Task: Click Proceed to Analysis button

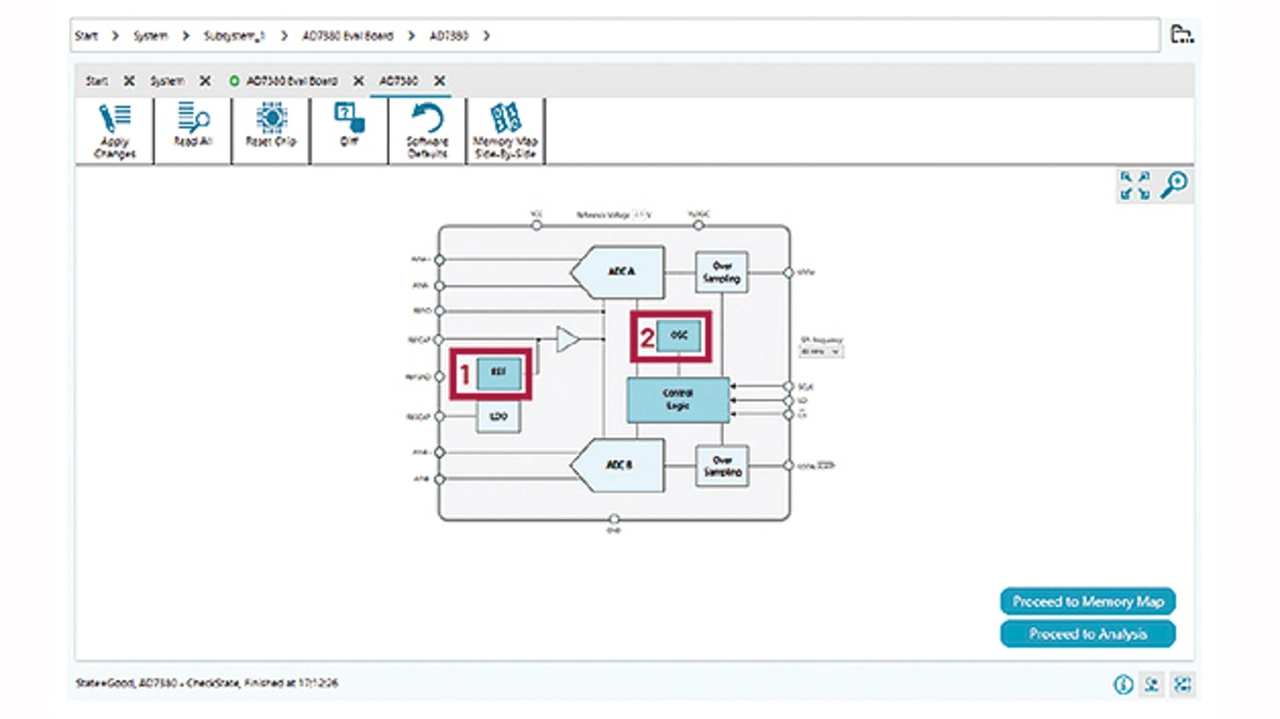Action: pyautogui.click(x=1087, y=634)
